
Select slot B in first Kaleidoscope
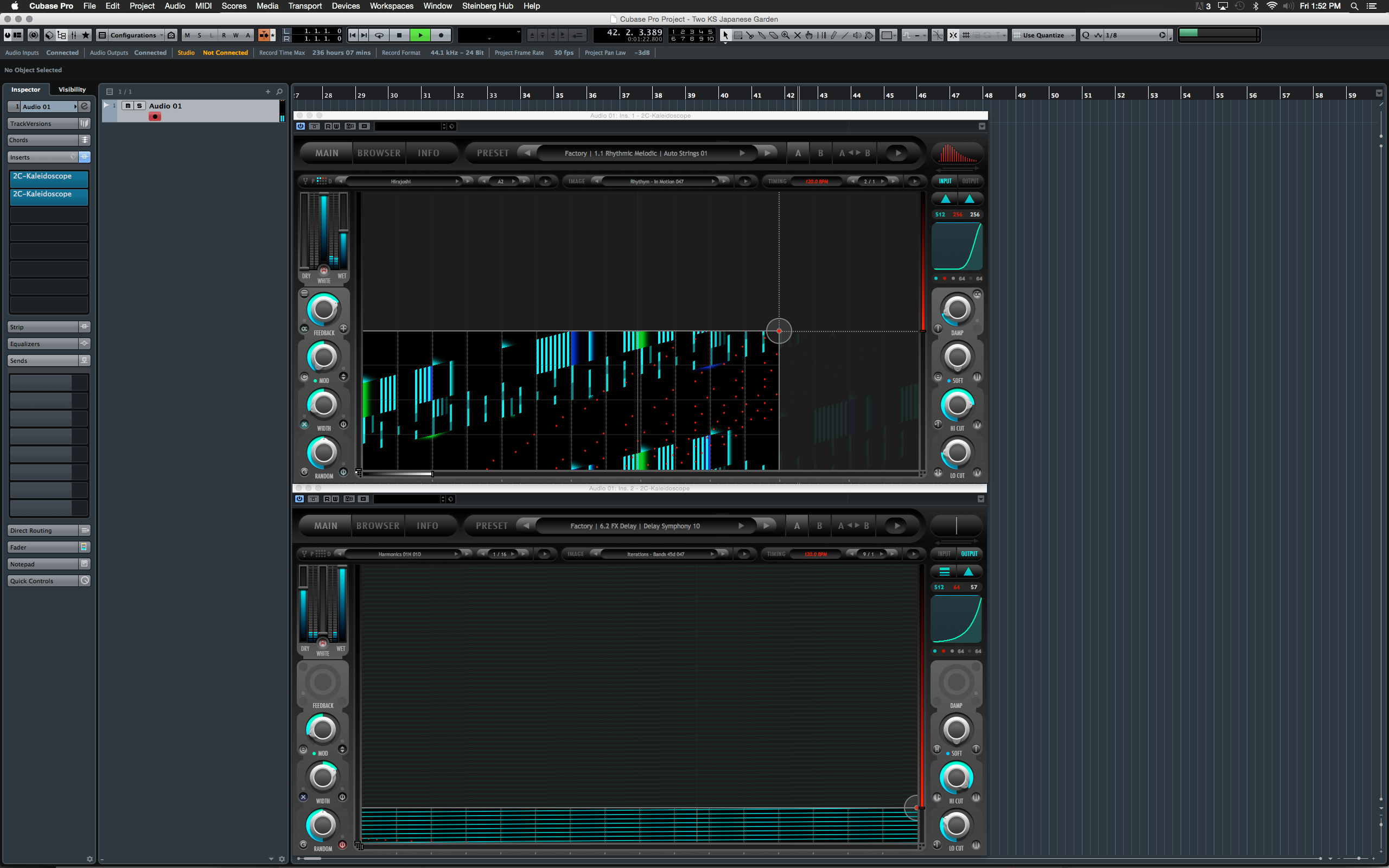click(821, 154)
